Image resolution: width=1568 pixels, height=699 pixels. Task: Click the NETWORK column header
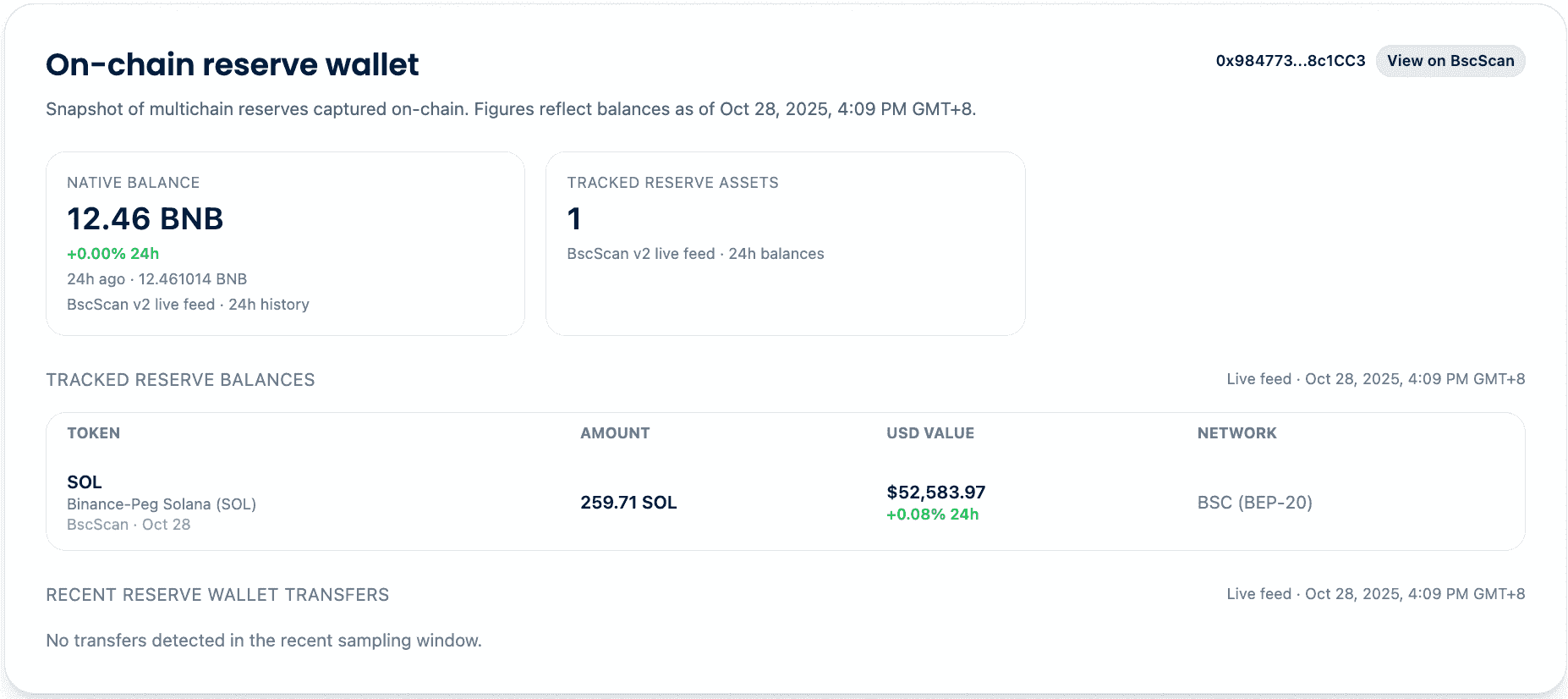[x=1236, y=433]
